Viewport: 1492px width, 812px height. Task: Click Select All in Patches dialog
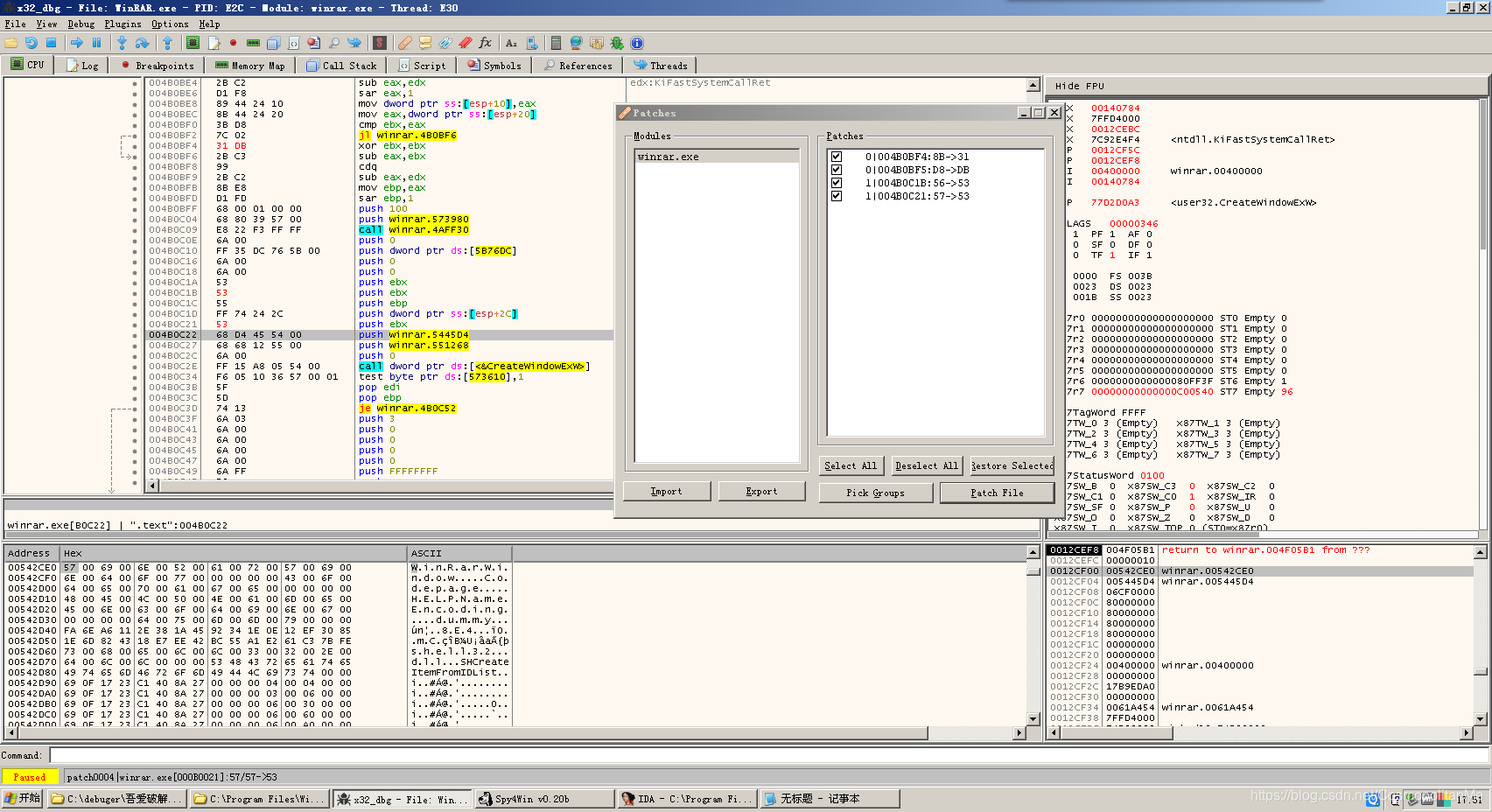(x=851, y=466)
